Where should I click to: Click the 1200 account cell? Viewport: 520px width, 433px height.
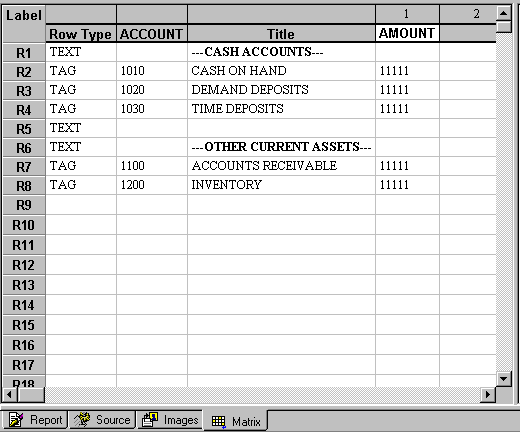click(x=152, y=185)
